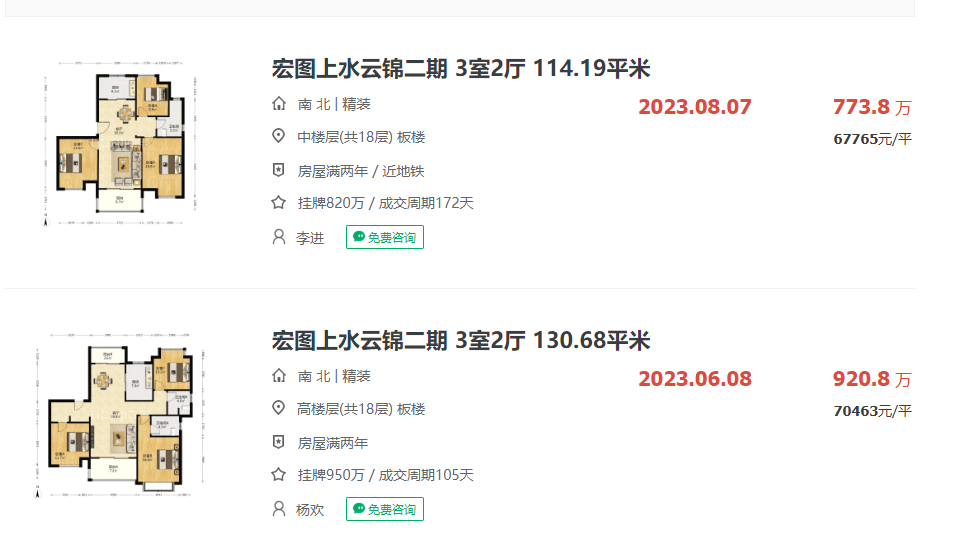Click the shield icon beside 房屋满两年 in the second listing
Image resolution: width=969 pixels, height=552 pixels.
279,443
